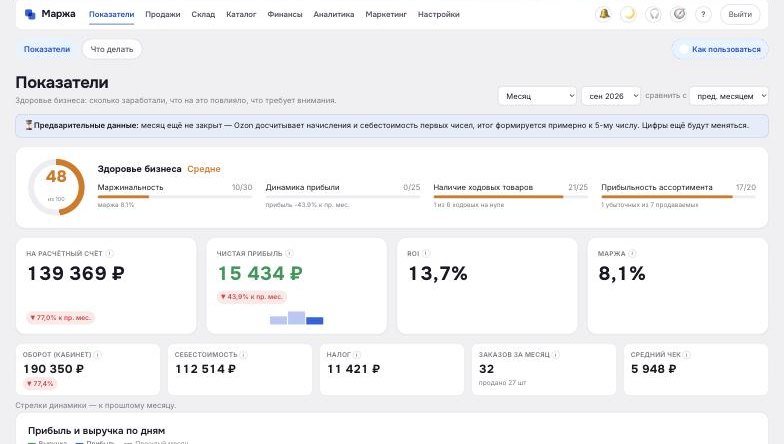784x444 pixels.
Task: Click the 32 orders count value
Action: 486,369
